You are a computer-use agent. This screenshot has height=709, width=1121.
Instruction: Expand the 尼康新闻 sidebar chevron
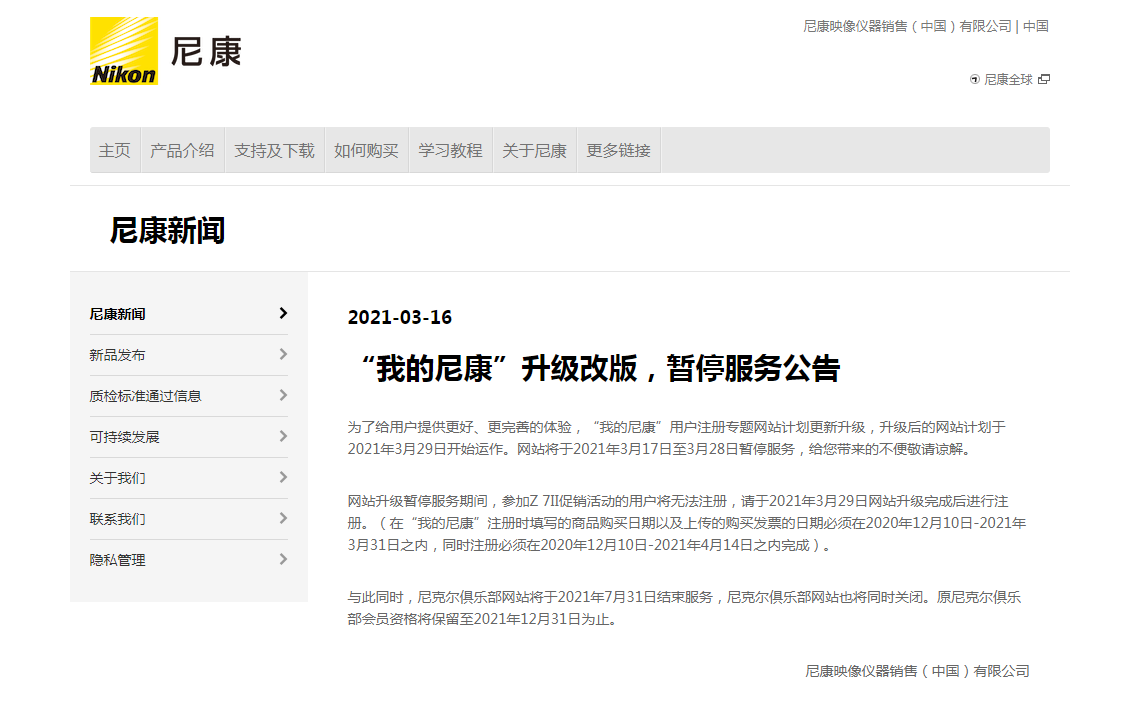tap(283, 313)
